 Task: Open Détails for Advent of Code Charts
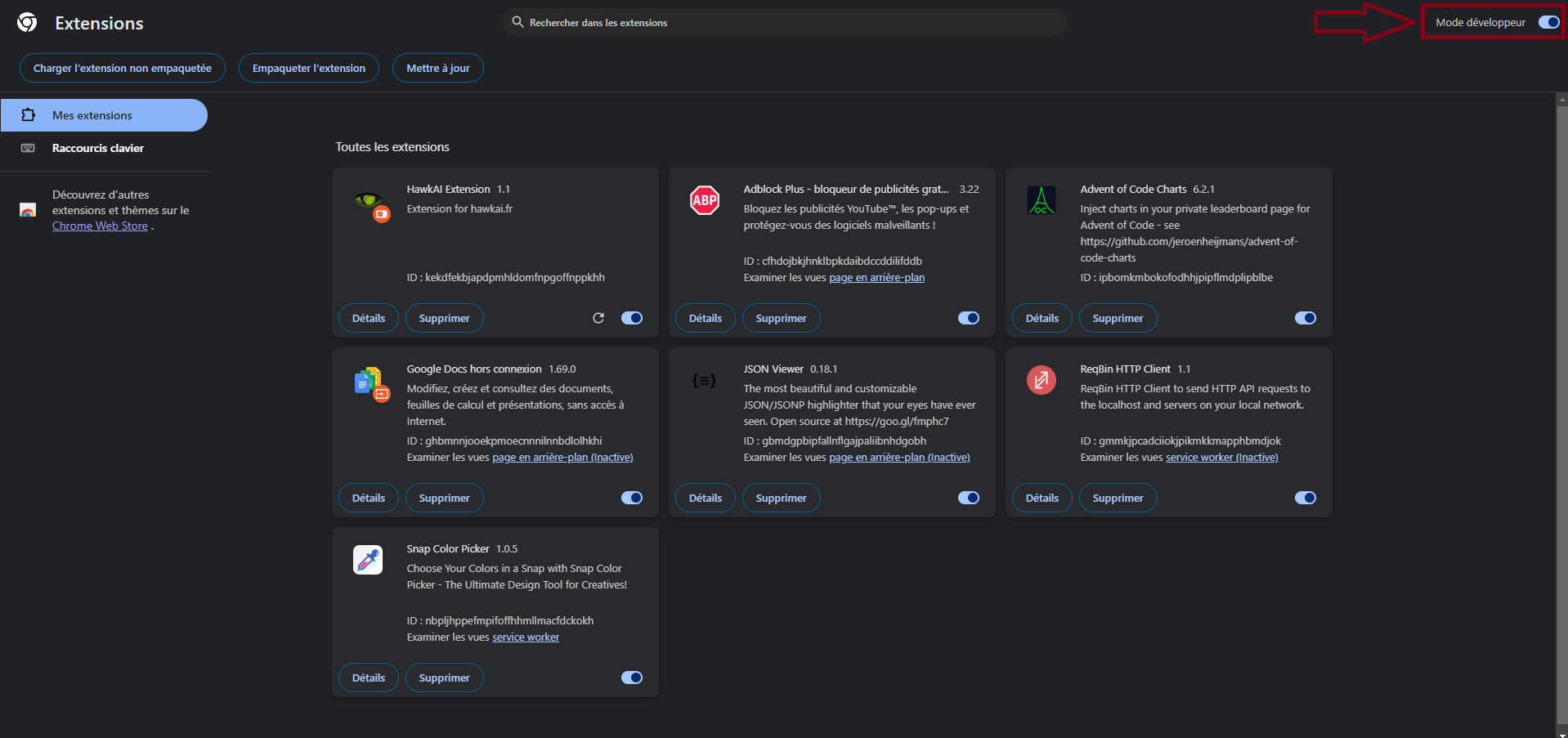pyautogui.click(x=1042, y=318)
